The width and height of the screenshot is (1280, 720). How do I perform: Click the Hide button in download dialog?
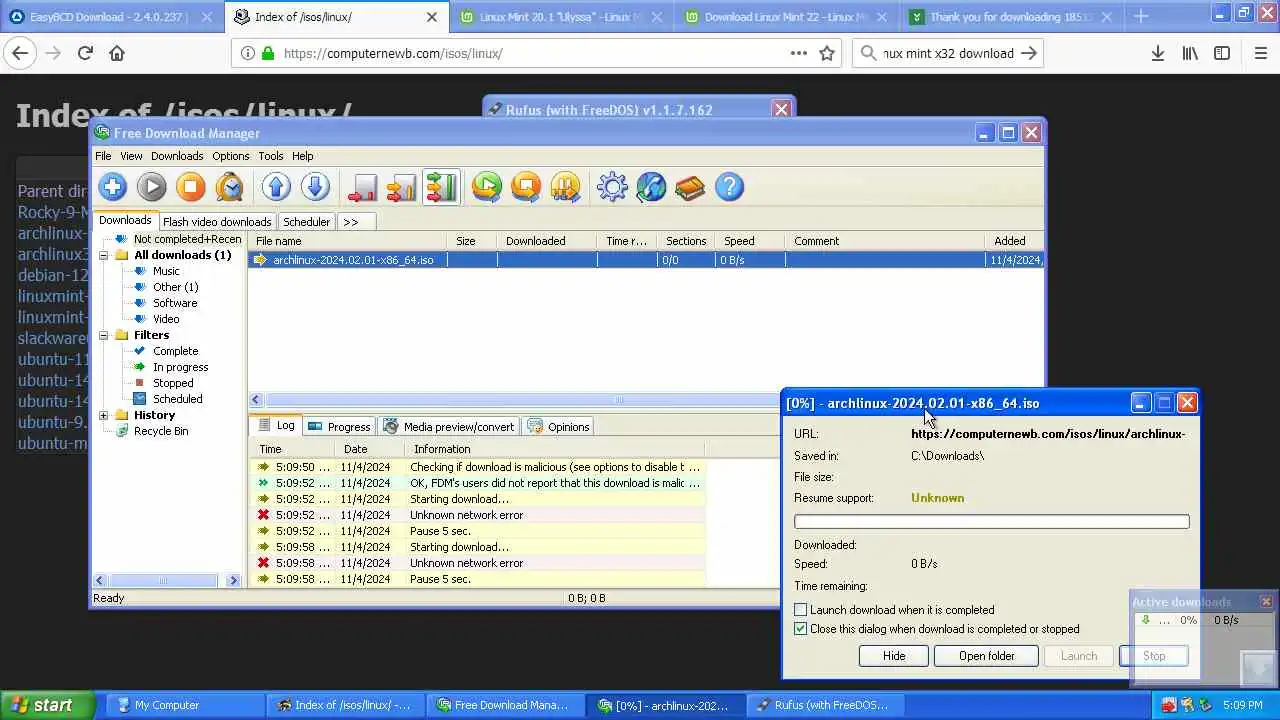coord(894,656)
